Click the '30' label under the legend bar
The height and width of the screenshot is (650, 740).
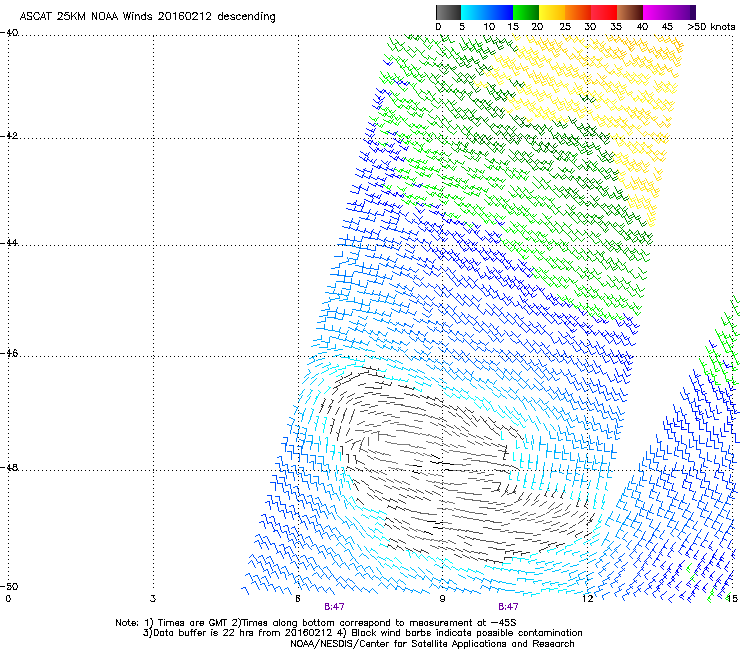590,27
